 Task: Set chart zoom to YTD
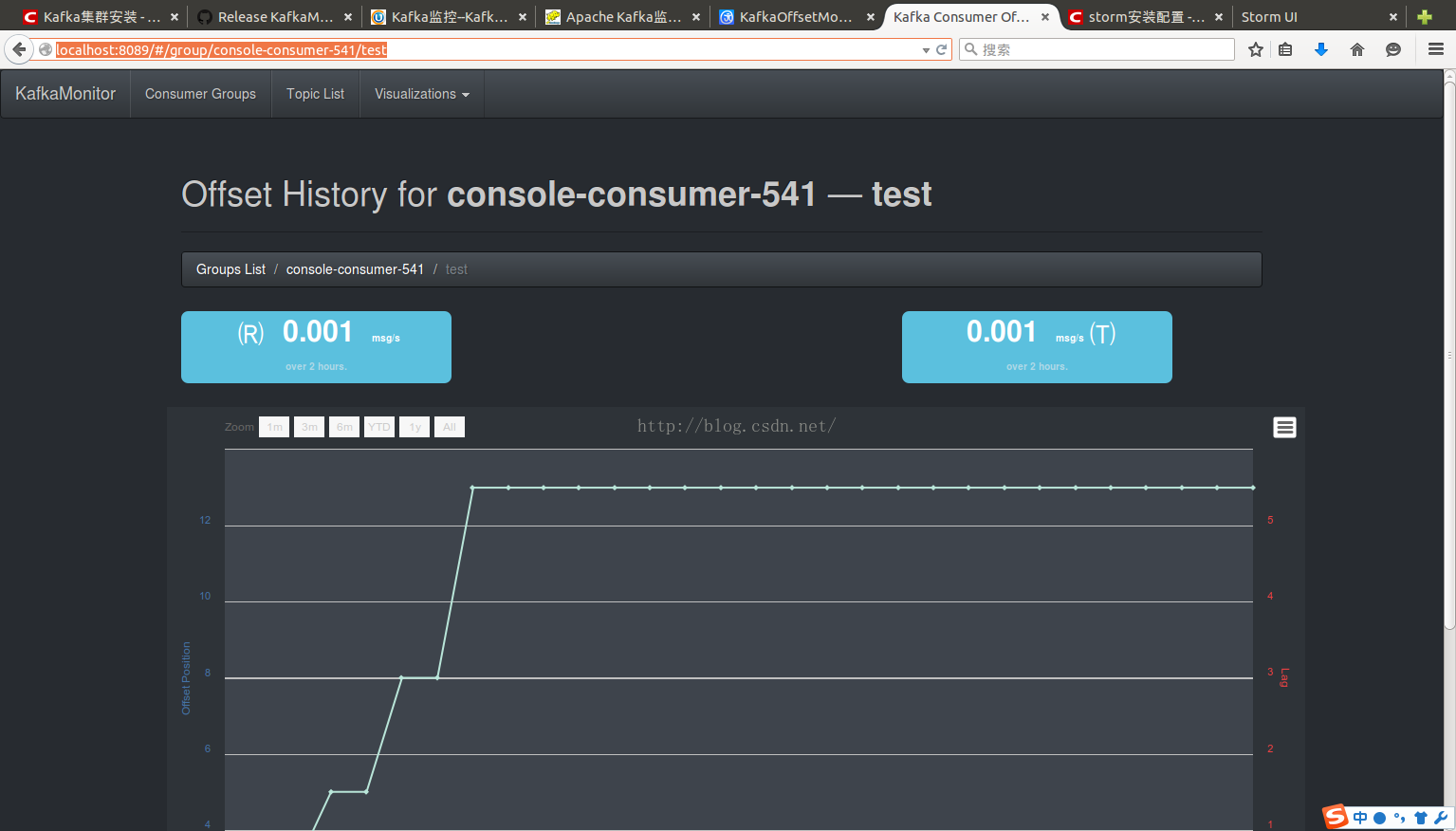[379, 427]
